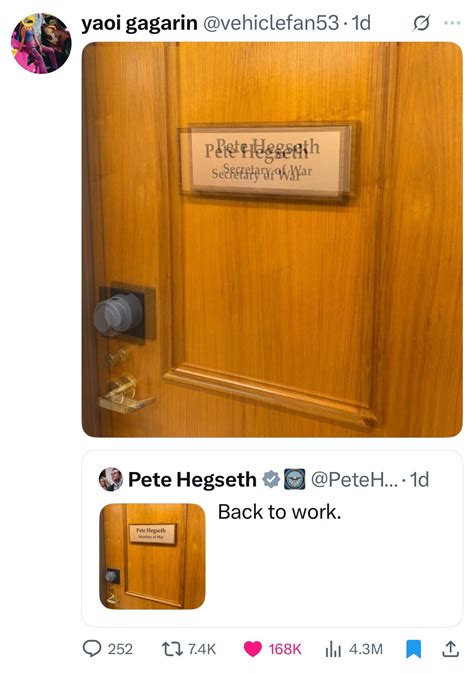The height and width of the screenshot is (673, 474).
Task: Click the Grok slashed-circle icon
Action: [421, 23]
